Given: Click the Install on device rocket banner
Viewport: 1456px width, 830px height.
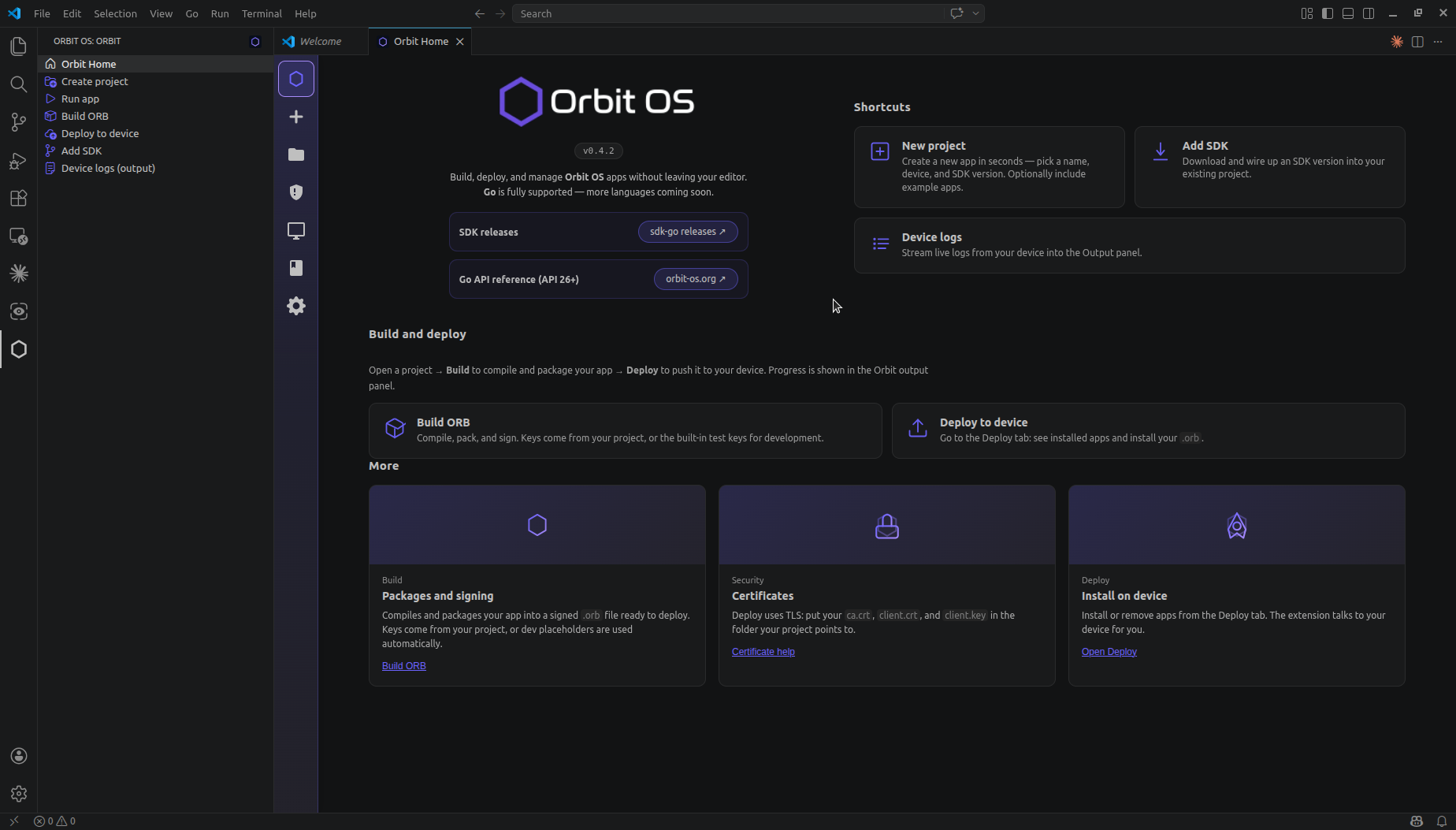Looking at the screenshot, I should click(x=1236, y=525).
